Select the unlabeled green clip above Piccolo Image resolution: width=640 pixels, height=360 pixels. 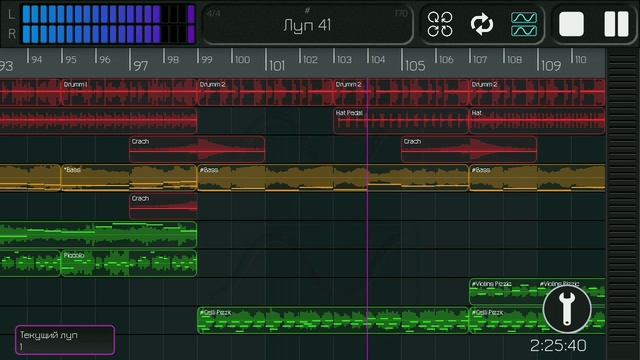[x=98, y=235]
